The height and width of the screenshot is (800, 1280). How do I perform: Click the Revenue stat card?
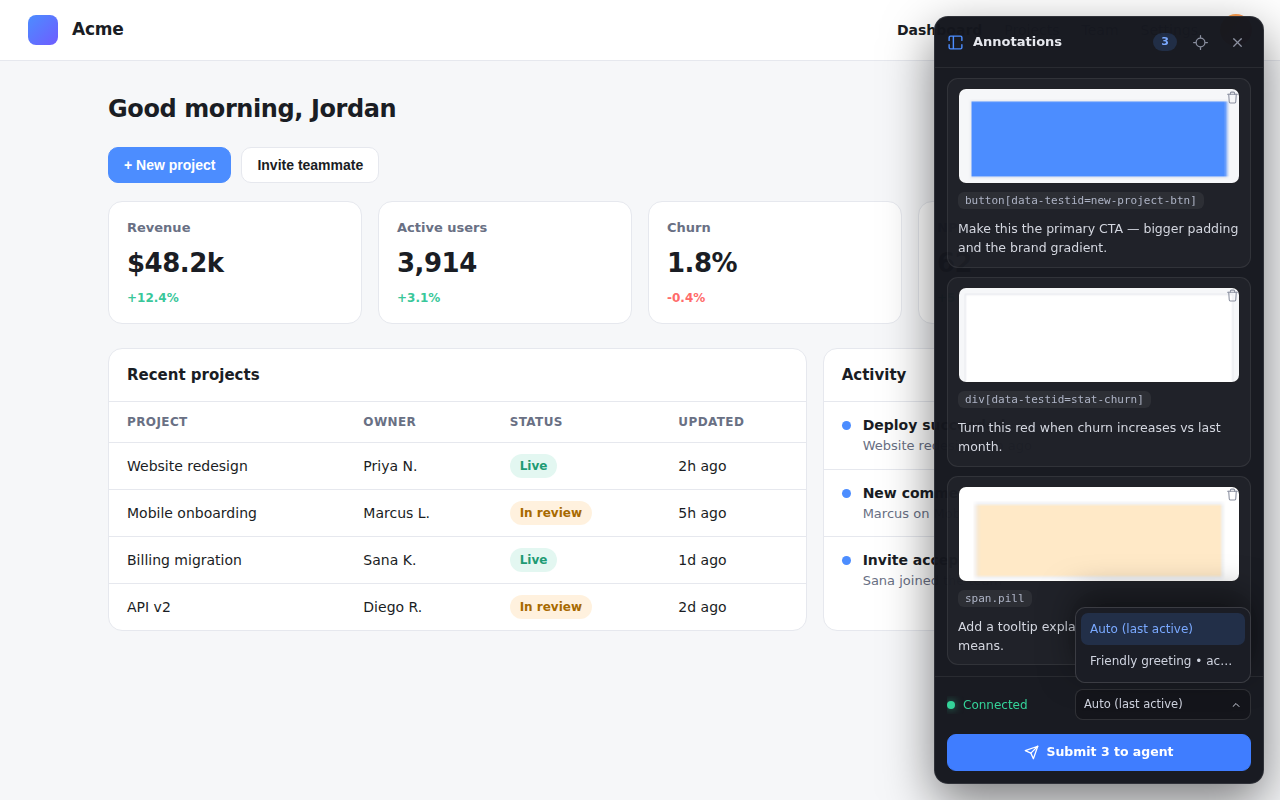tap(235, 263)
